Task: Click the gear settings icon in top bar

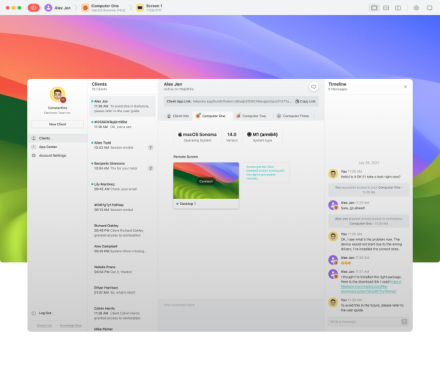Action: (416, 8)
